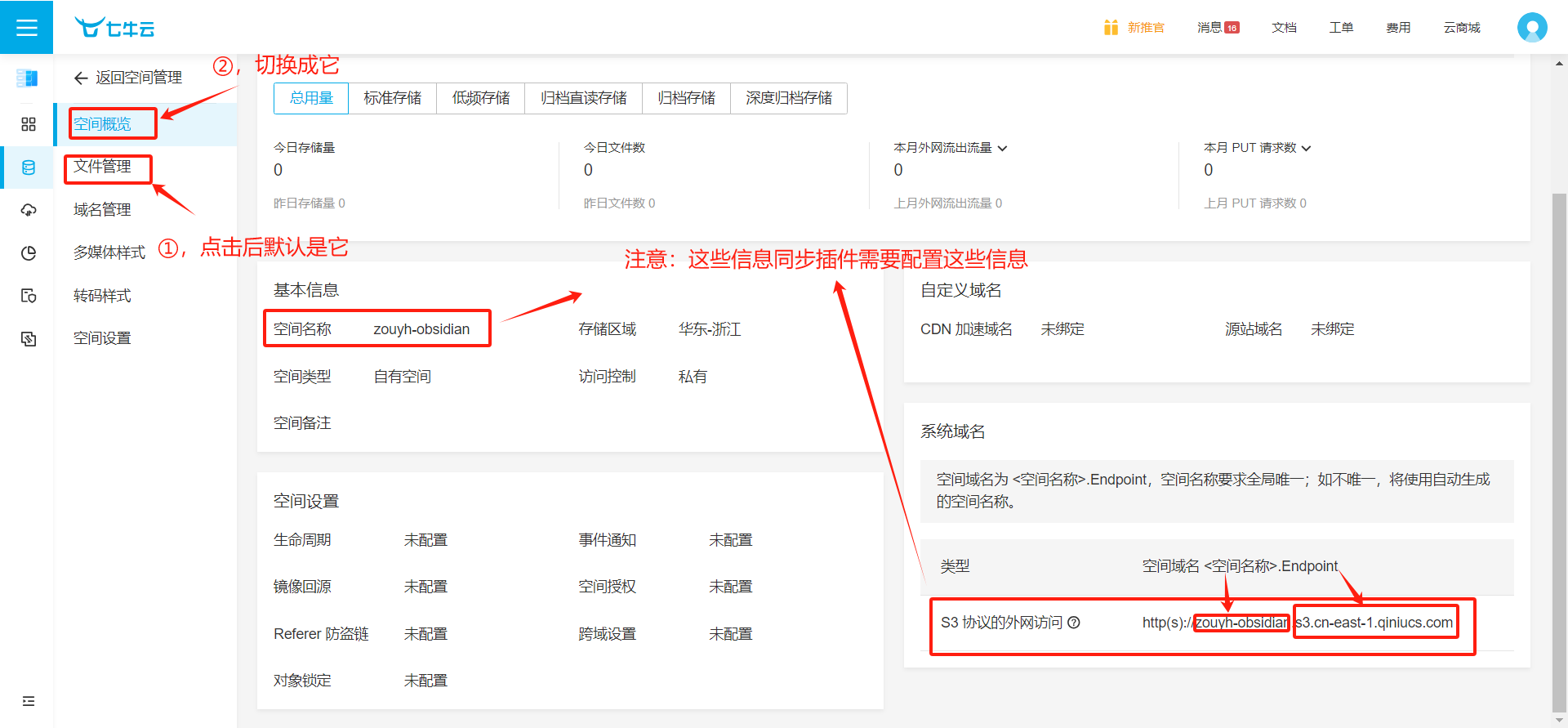Open the cloud CDN icon in sidebar
The image size is (1568, 728).
tap(29, 210)
